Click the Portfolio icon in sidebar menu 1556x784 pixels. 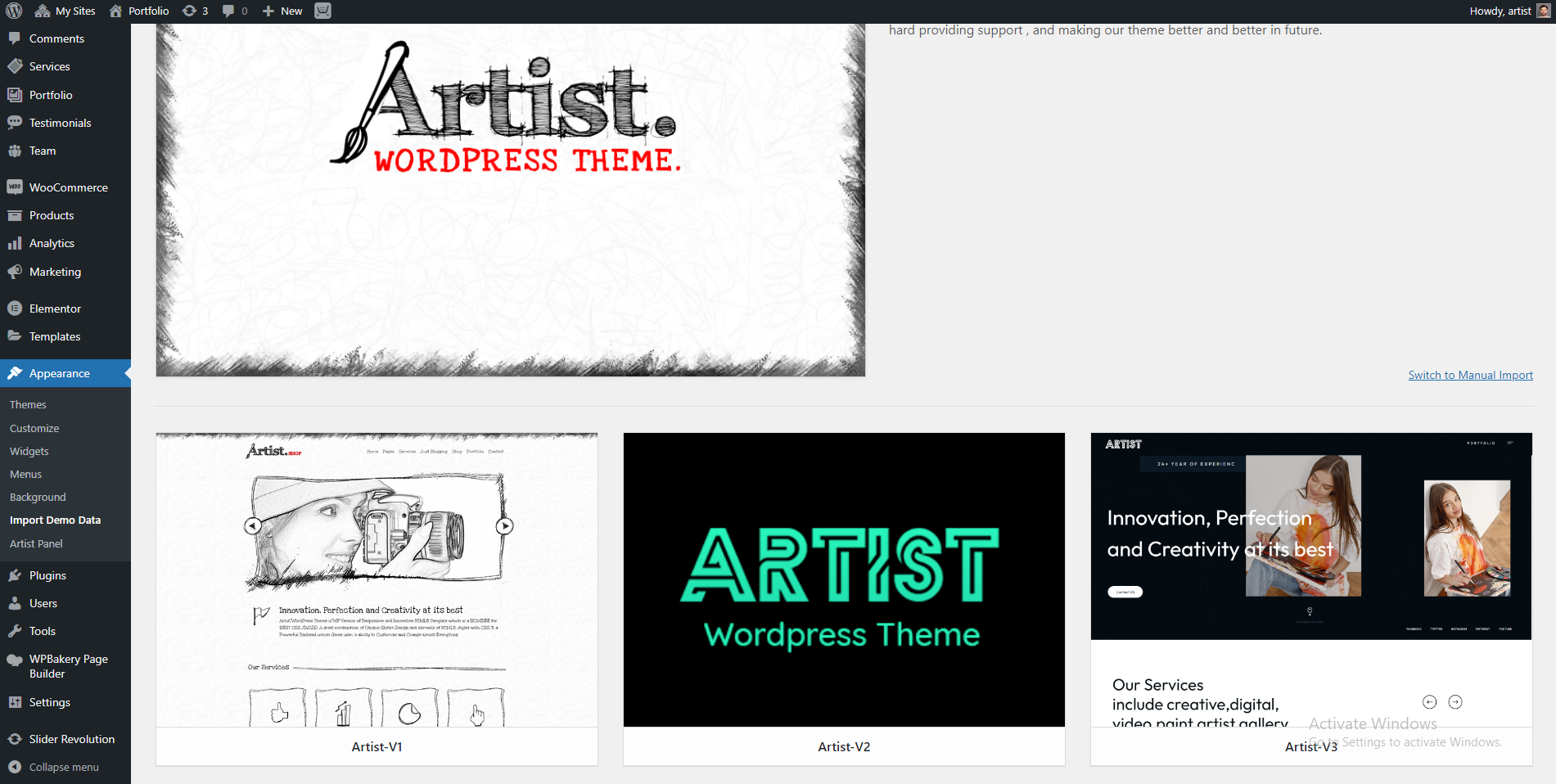point(15,95)
